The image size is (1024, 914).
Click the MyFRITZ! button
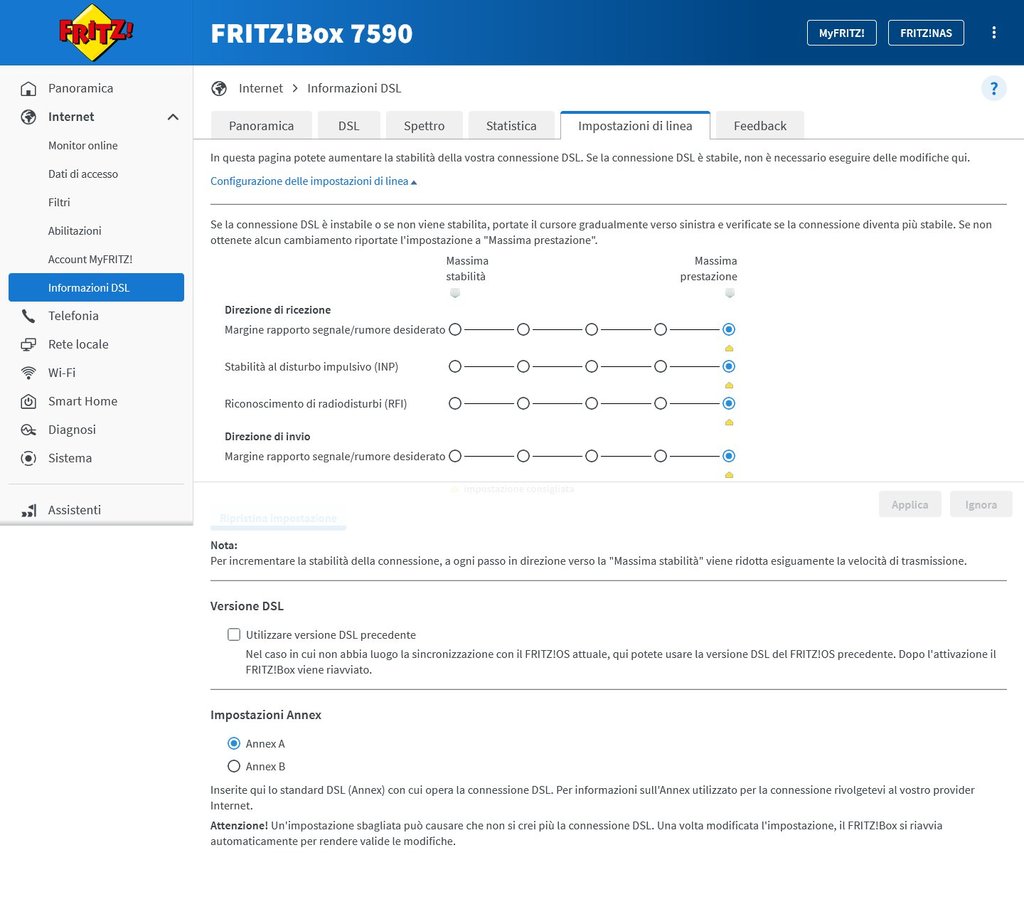[x=841, y=33]
